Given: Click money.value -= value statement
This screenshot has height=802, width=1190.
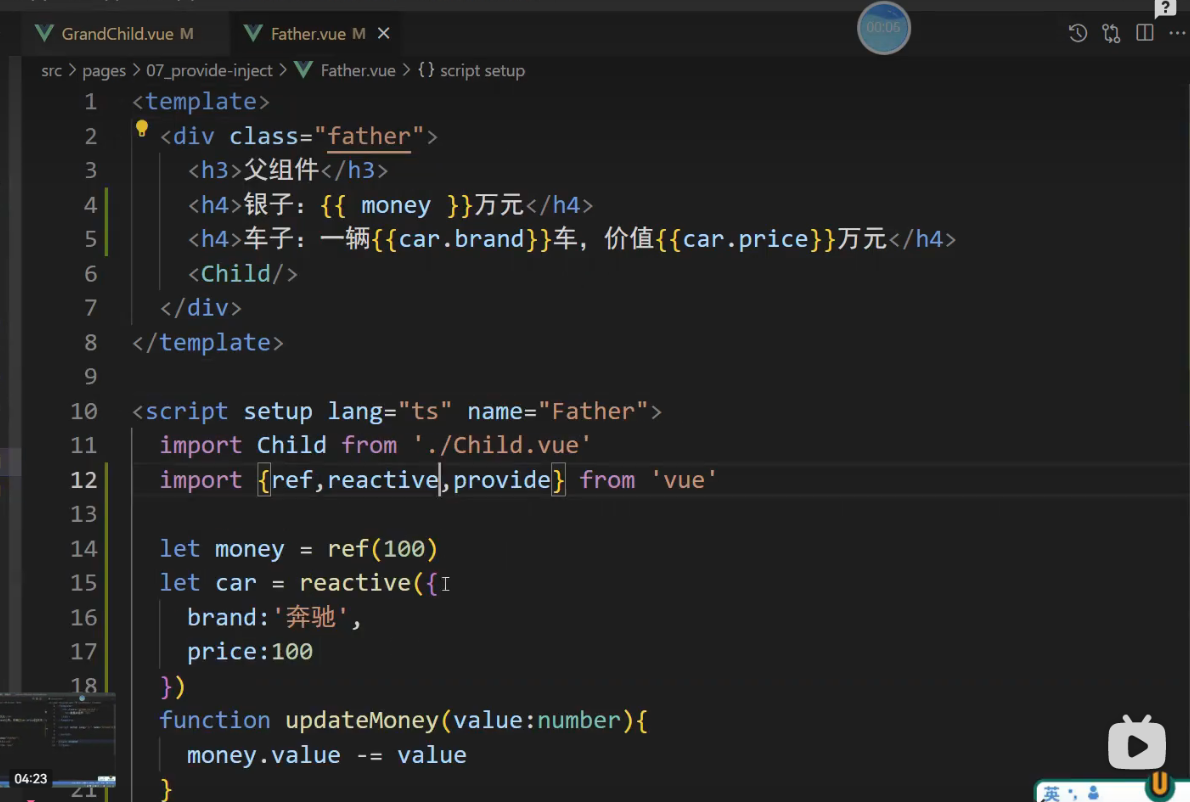Looking at the screenshot, I should point(326,756).
